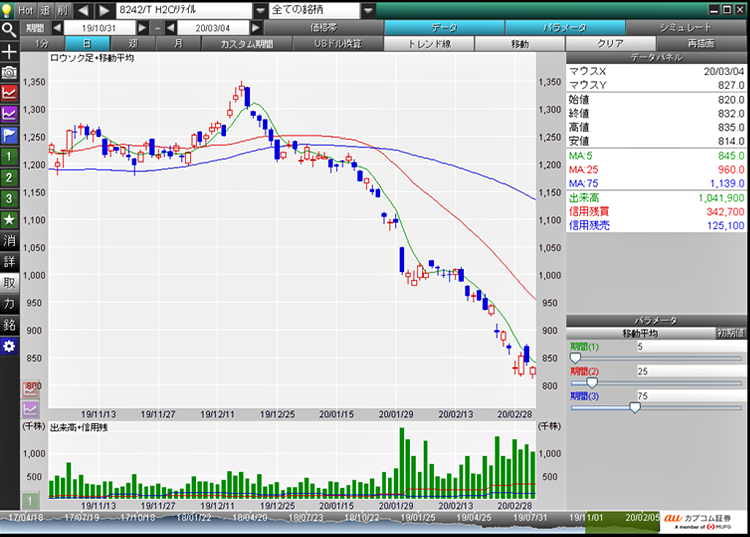Screen dimensions: 750x537
Task: Click the magnifying glass search icon
Action: pyautogui.click(x=9, y=28)
